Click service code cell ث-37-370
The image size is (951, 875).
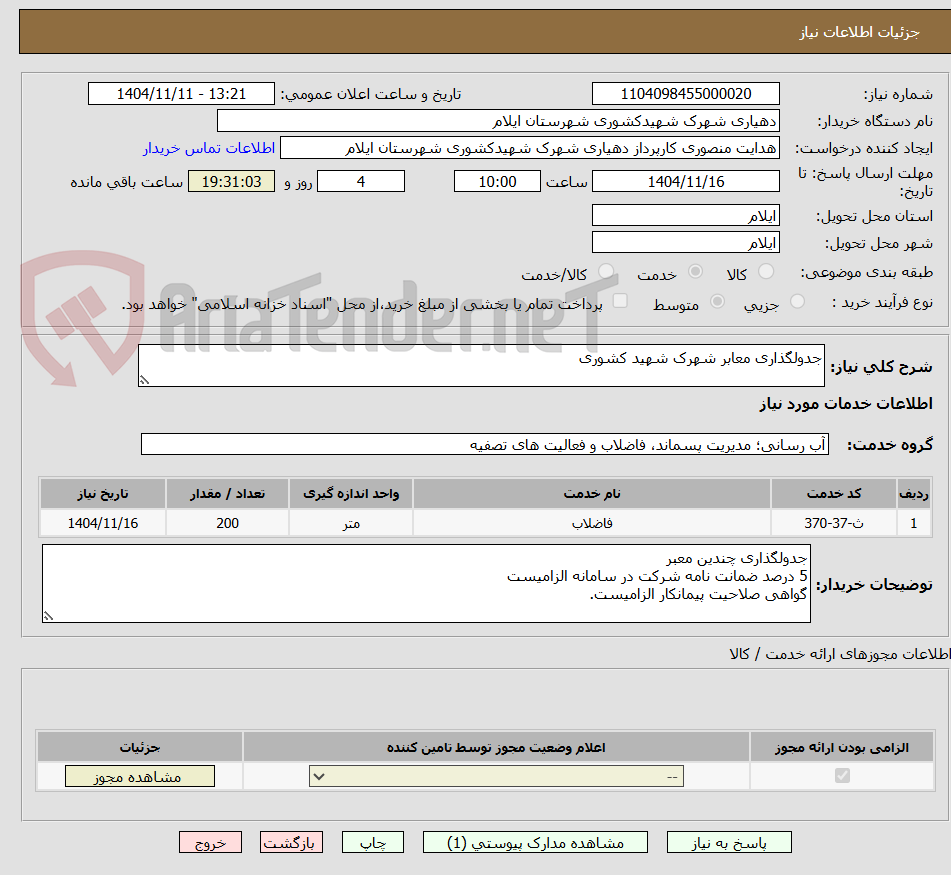click(833, 523)
